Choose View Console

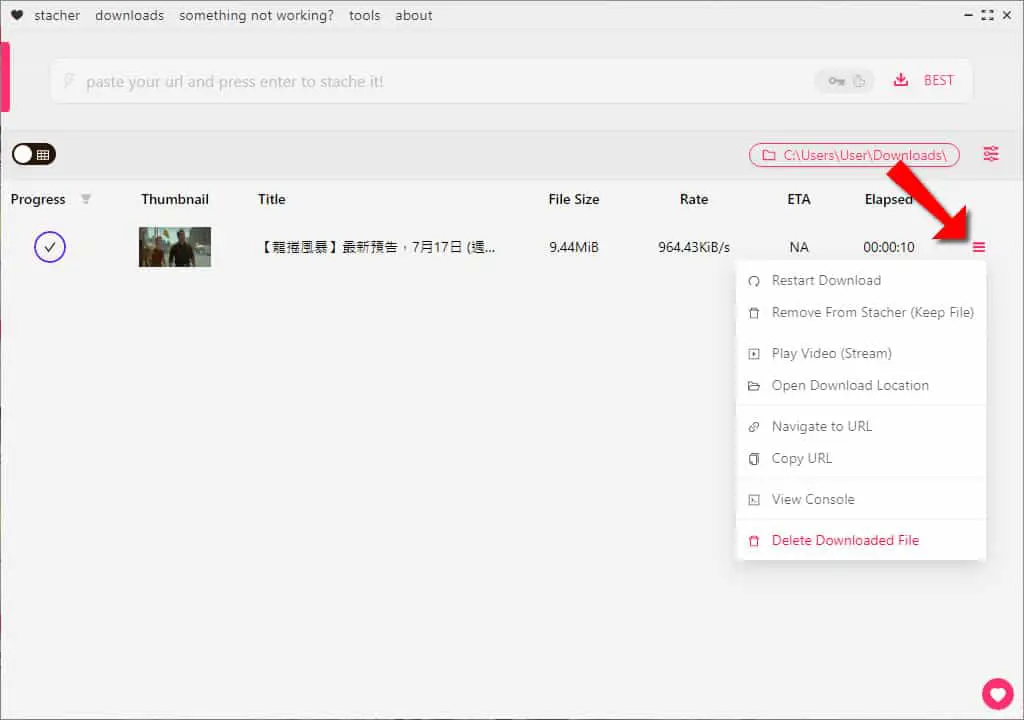click(x=861, y=499)
